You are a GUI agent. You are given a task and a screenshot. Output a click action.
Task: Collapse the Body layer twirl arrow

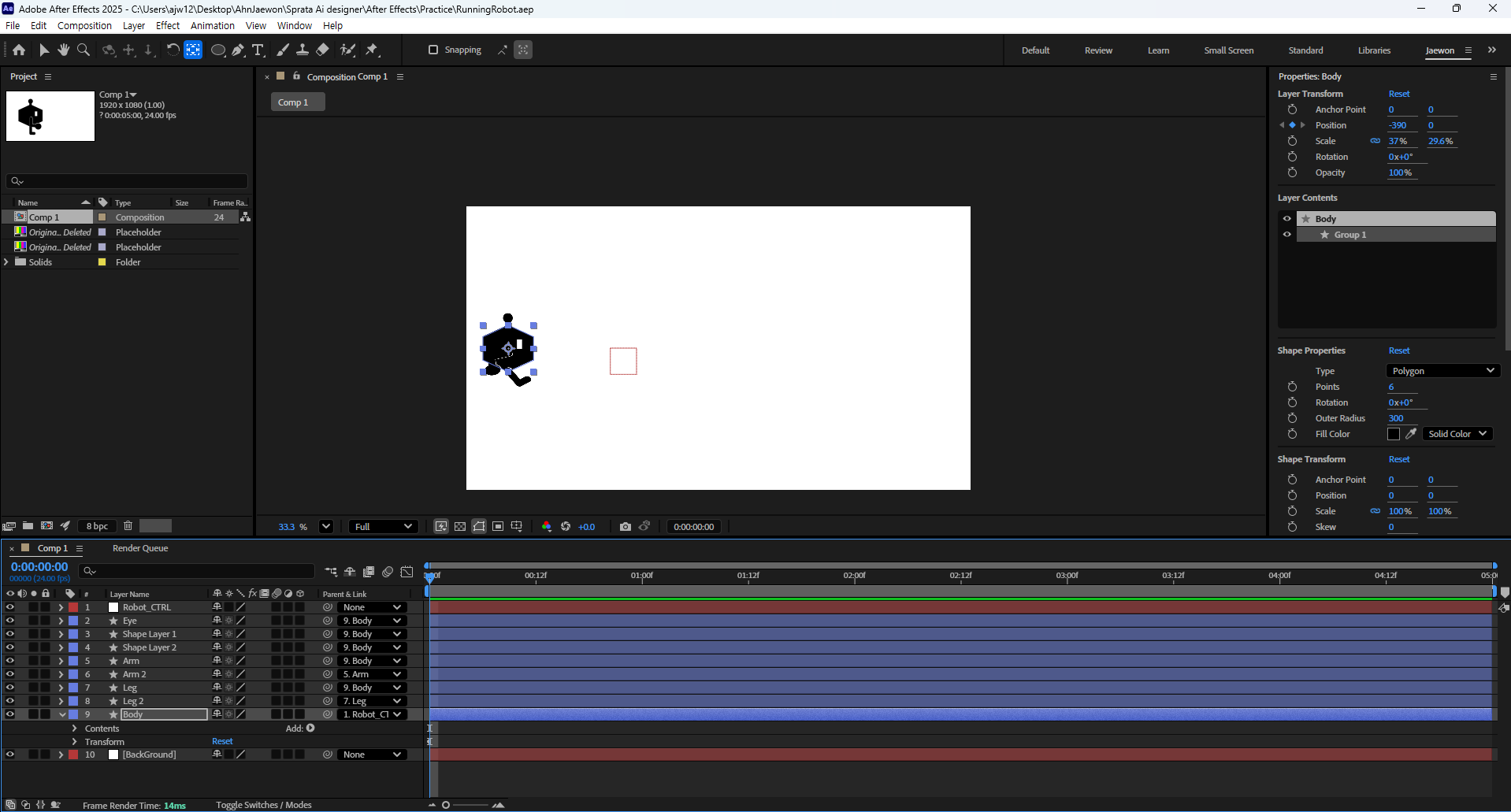tap(61, 714)
